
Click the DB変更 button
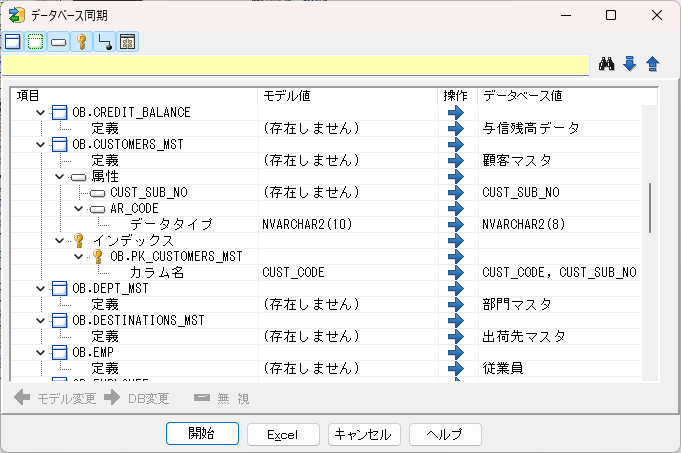(x=136, y=398)
